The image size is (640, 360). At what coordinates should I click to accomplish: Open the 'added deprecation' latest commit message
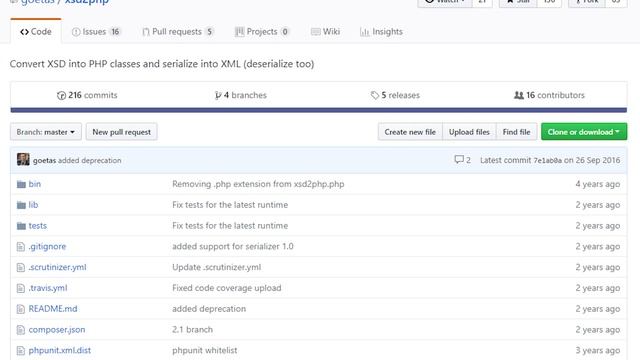(90, 160)
